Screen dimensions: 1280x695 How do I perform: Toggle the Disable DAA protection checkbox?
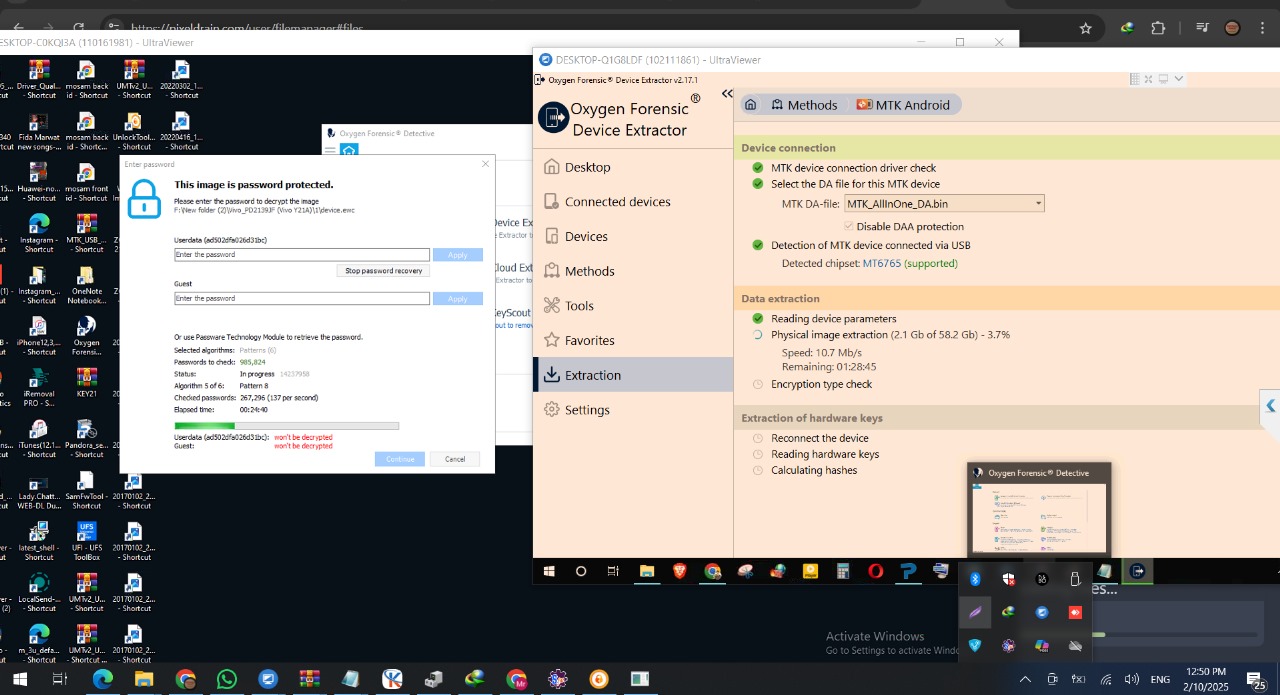tap(850, 227)
